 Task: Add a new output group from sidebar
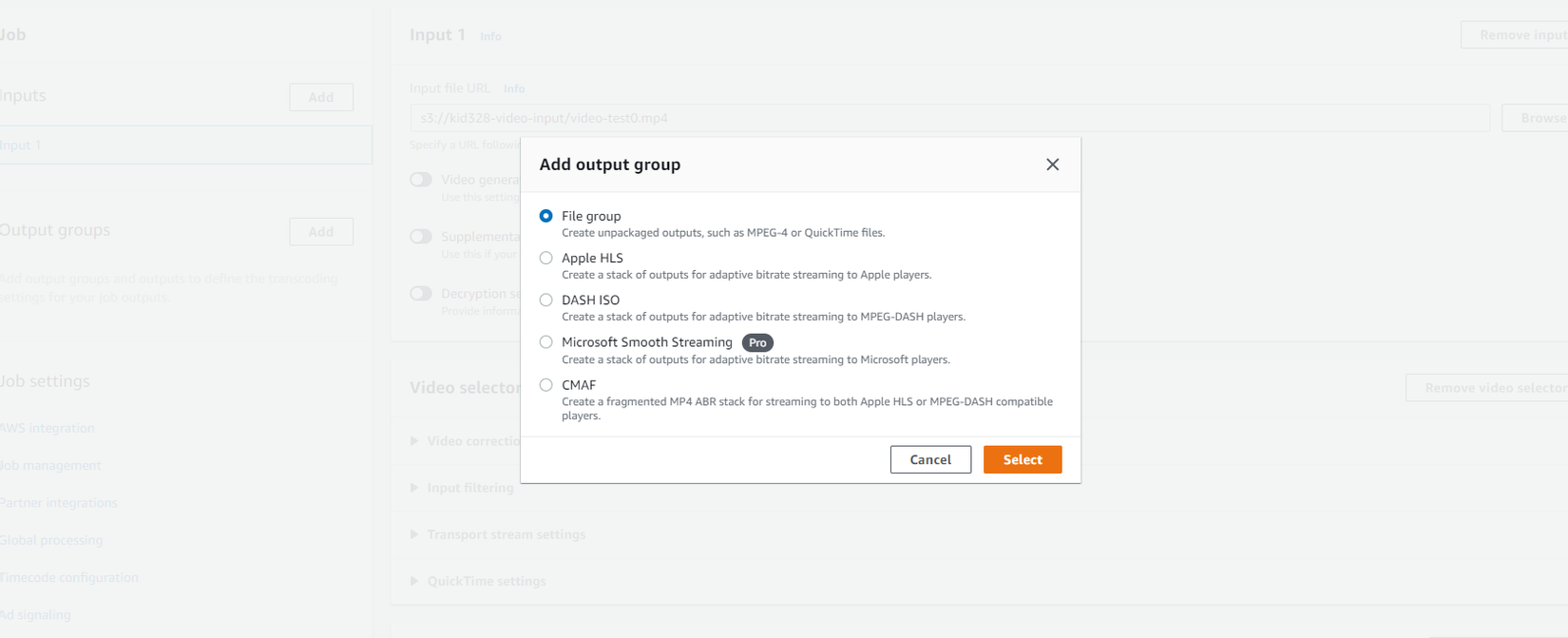pos(321,232)
